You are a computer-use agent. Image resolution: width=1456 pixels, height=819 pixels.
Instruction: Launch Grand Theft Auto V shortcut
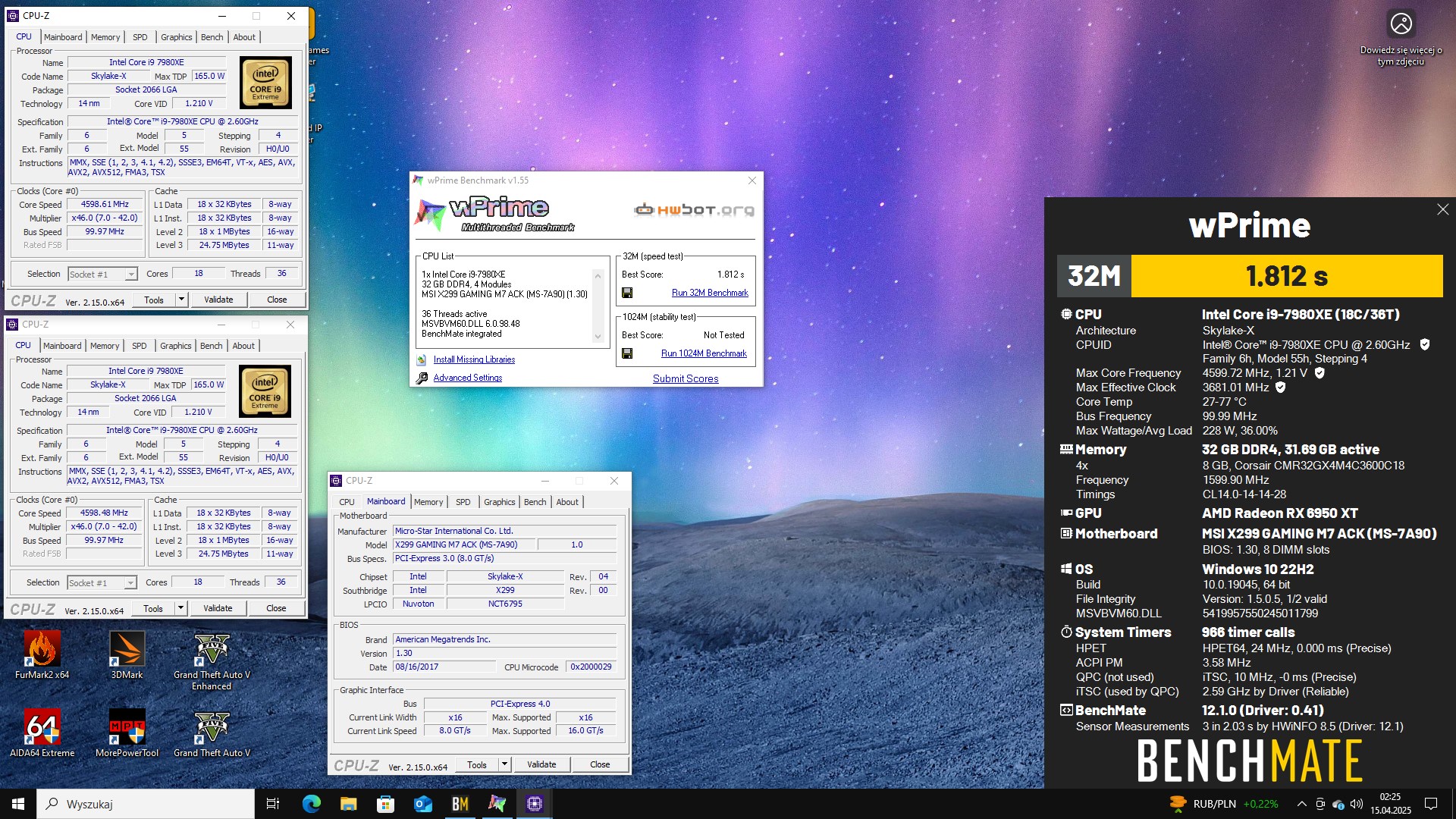tap(212, 733)
